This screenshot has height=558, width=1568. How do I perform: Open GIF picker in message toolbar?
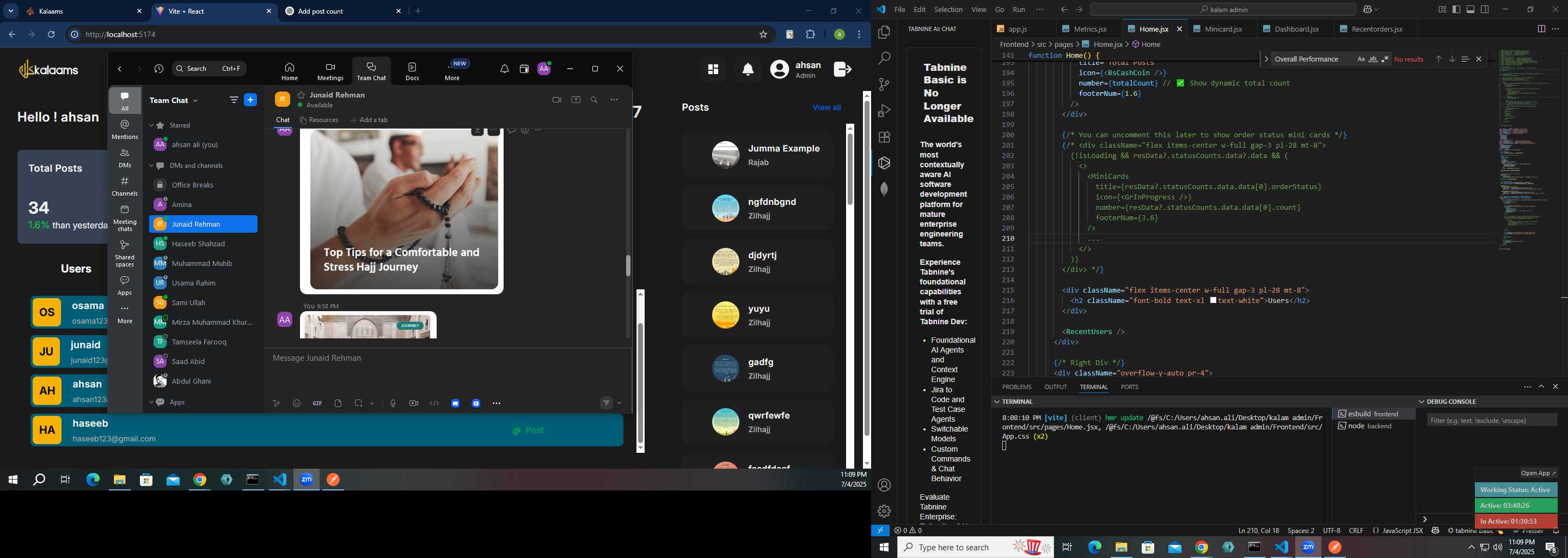click(x=317, y=403)
